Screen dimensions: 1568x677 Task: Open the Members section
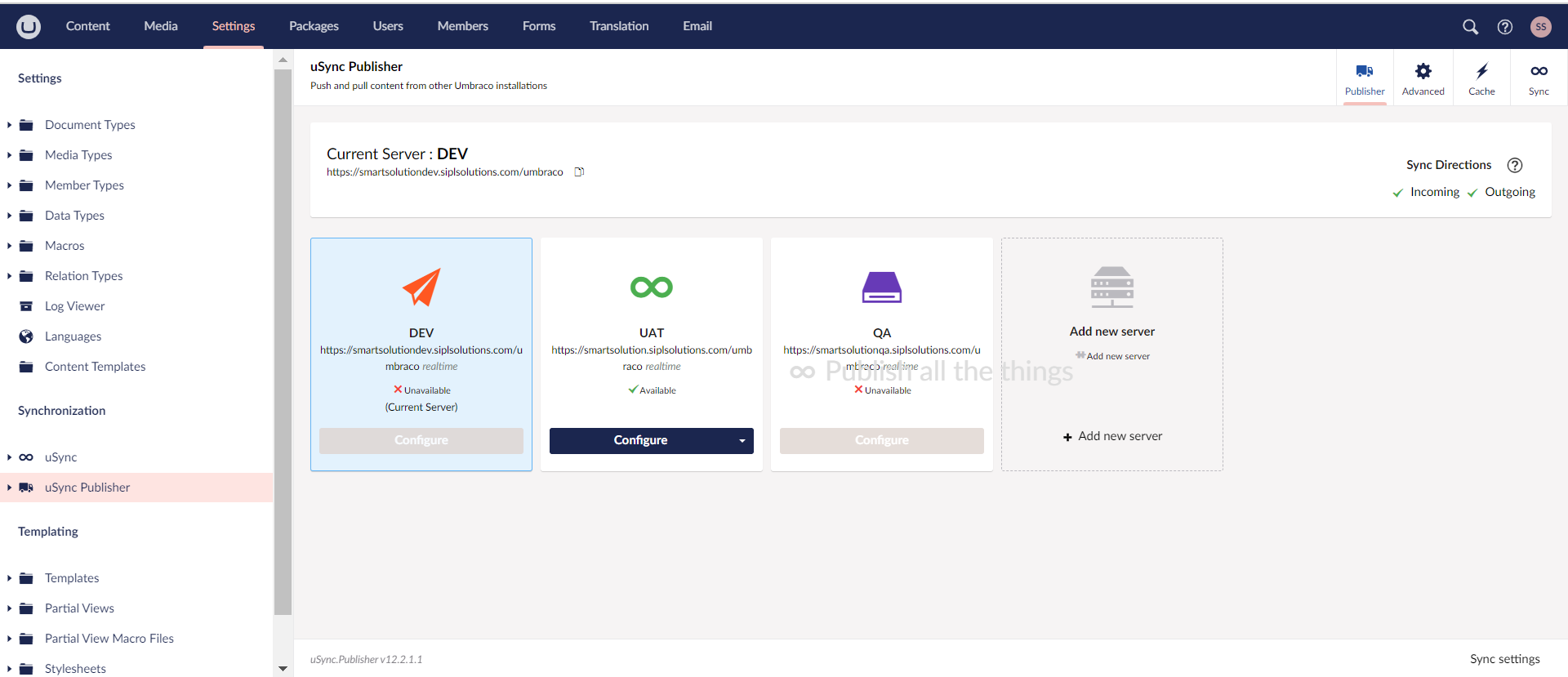pyautogui.click(x=462, y=26)
